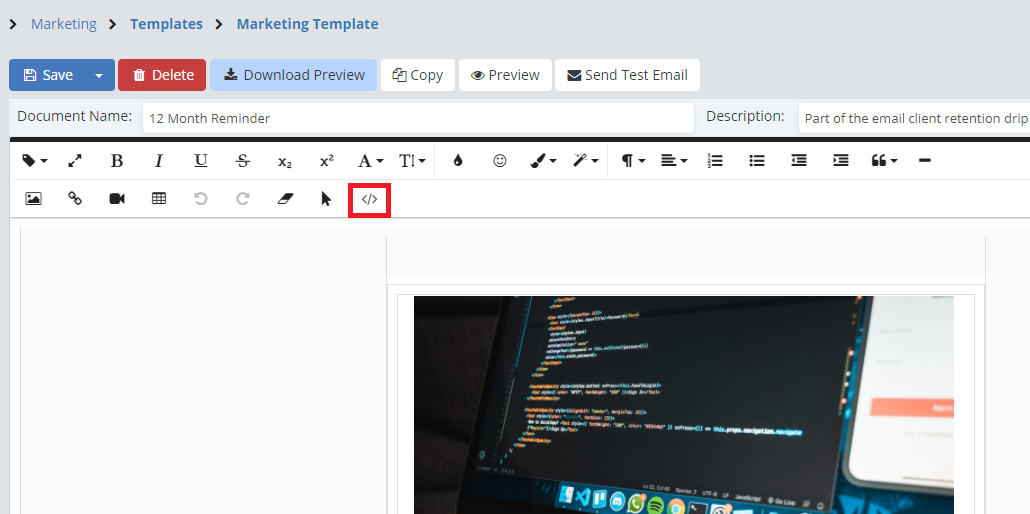This screenshot has width=1030, height=514.
Task: Open the font family dropdown
Action: [x=370, y=161]
